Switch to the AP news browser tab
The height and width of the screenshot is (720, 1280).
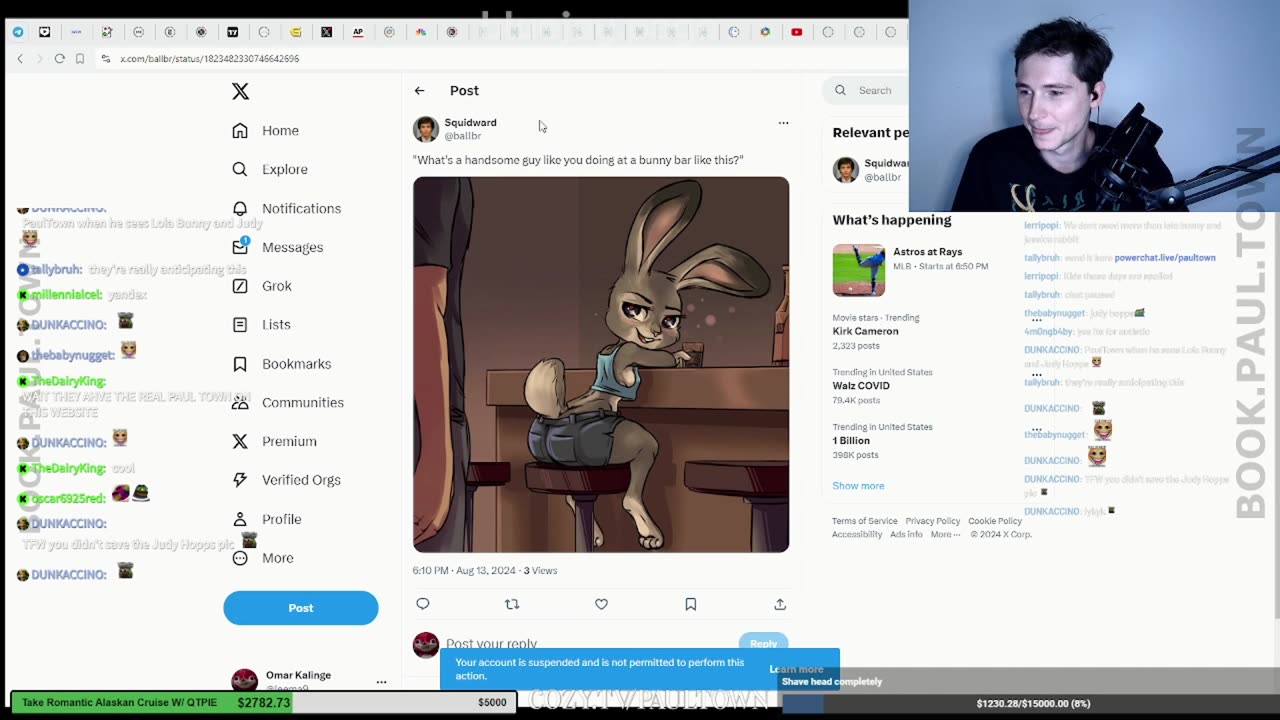coord(358,32)
